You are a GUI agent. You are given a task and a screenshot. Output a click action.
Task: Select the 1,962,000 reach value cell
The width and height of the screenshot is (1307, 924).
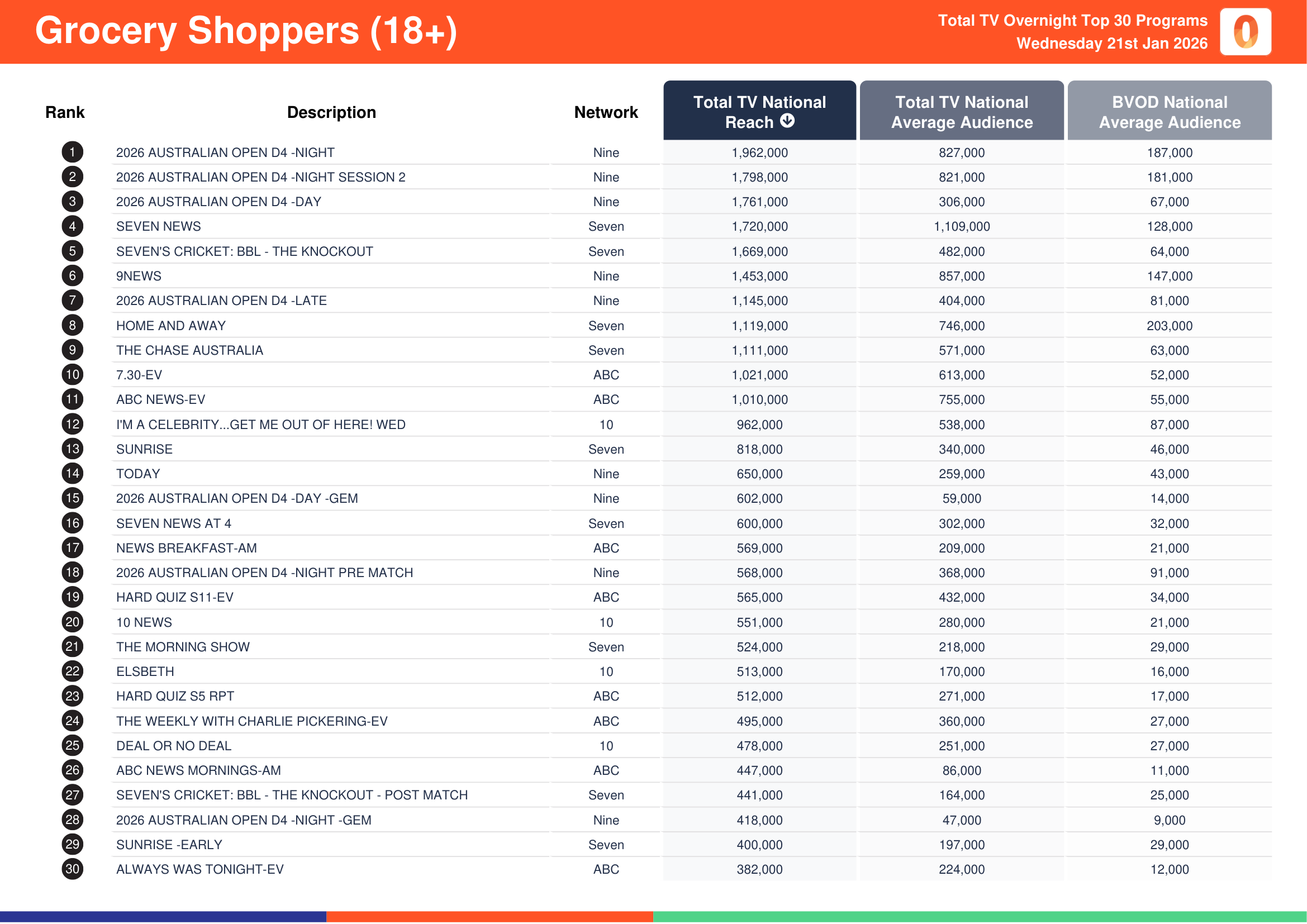pos(759,153)
